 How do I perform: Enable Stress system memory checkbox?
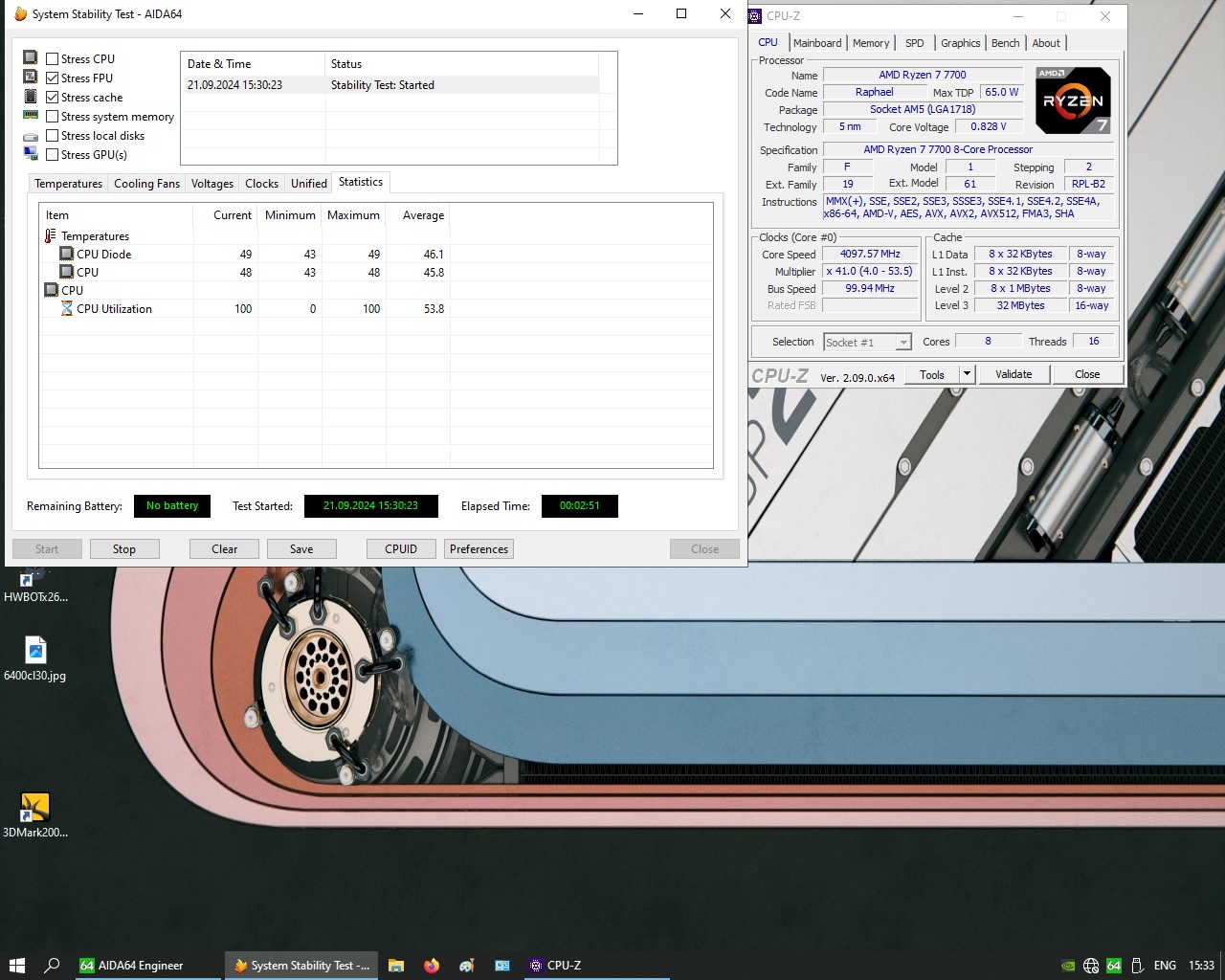(53, 117)
